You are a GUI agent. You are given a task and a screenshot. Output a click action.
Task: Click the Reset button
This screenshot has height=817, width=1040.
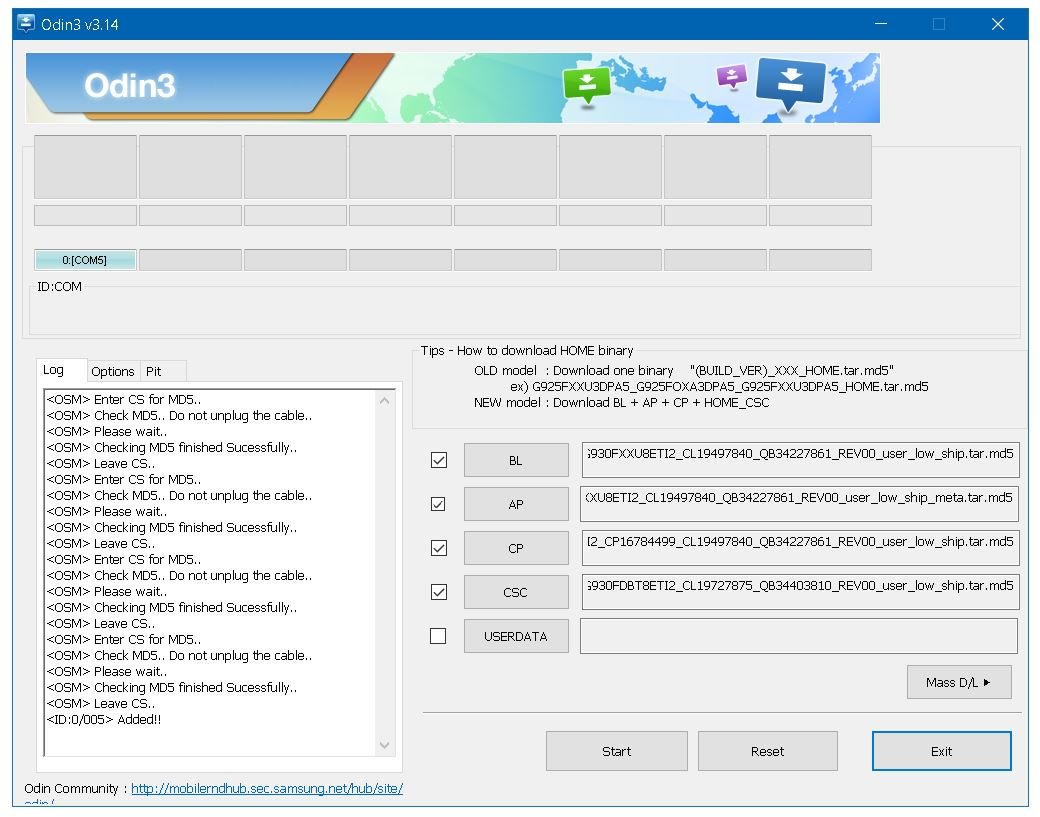[x=767, y=751]
